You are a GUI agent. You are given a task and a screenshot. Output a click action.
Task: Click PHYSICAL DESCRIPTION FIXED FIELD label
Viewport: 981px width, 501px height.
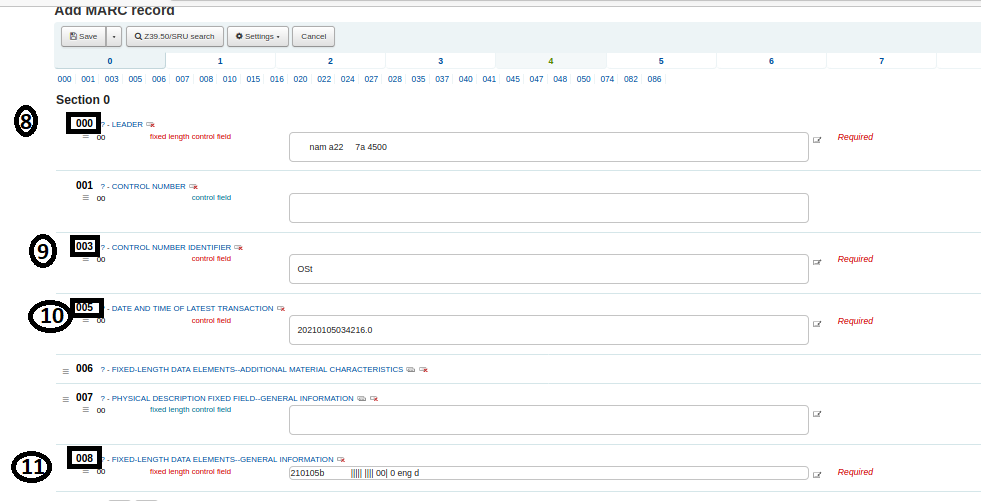pyautogui.click(x=232, y=398)
